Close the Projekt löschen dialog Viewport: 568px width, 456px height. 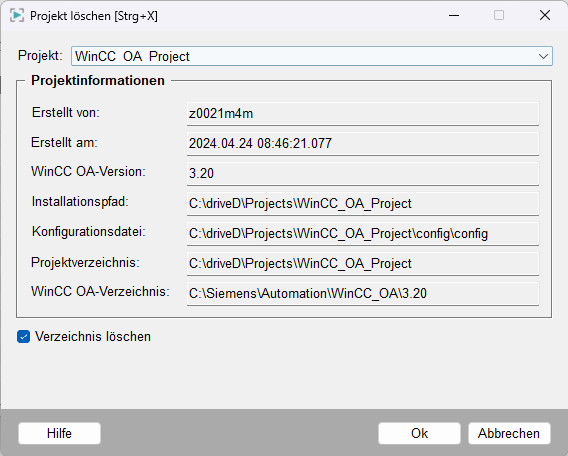coord(545,15)
